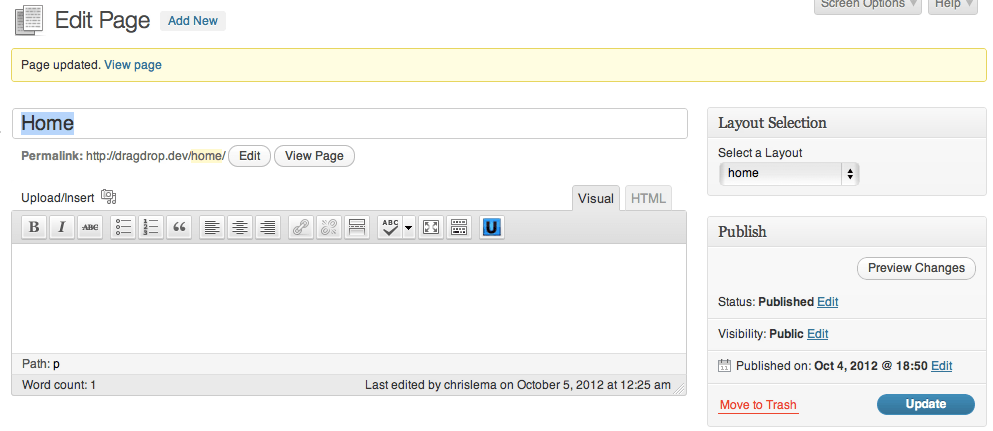Click the Add Media upload icon
The image size is (993, 431).
[109, 197]
